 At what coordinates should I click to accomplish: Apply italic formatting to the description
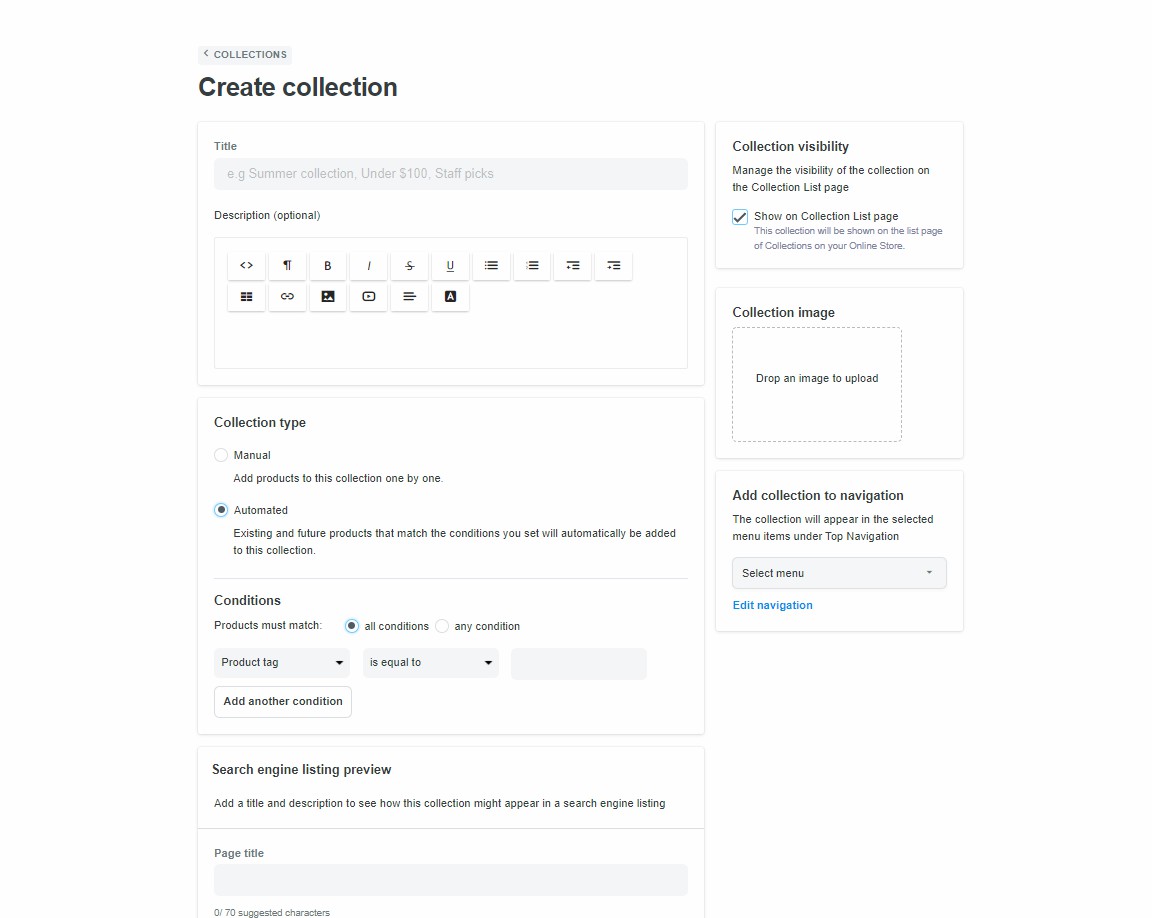click(368, 265)
